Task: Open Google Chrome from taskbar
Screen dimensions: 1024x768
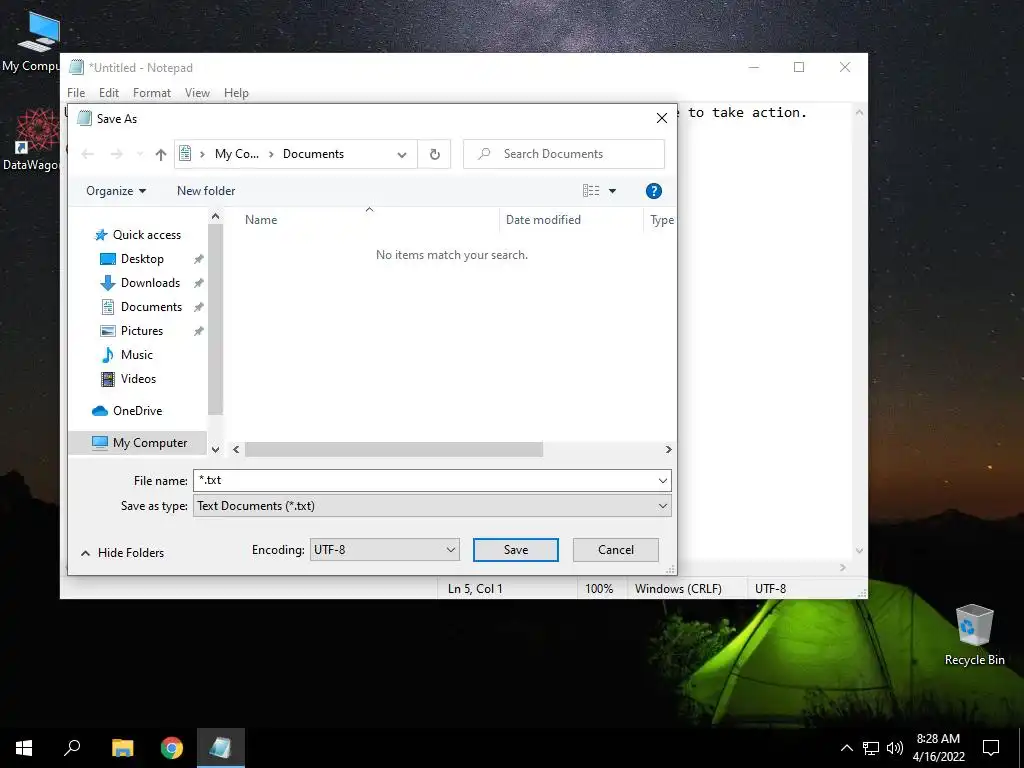Action: click(x=172, y=748)
